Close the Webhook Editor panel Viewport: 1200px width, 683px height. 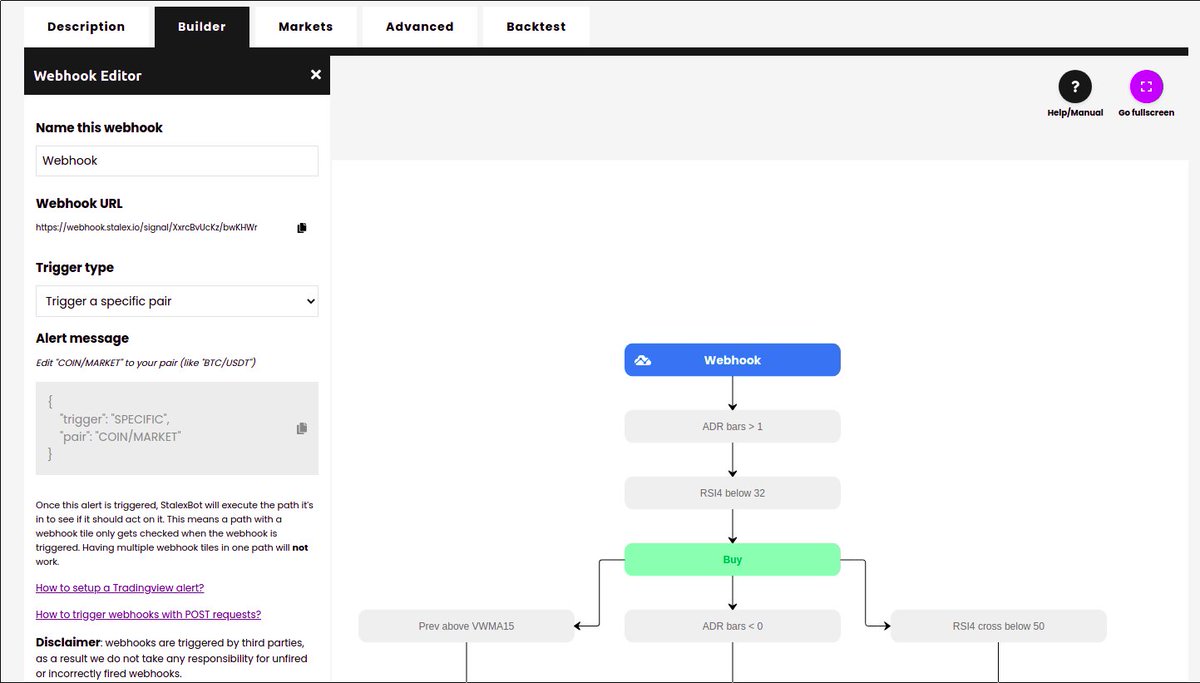coord(316,75)
